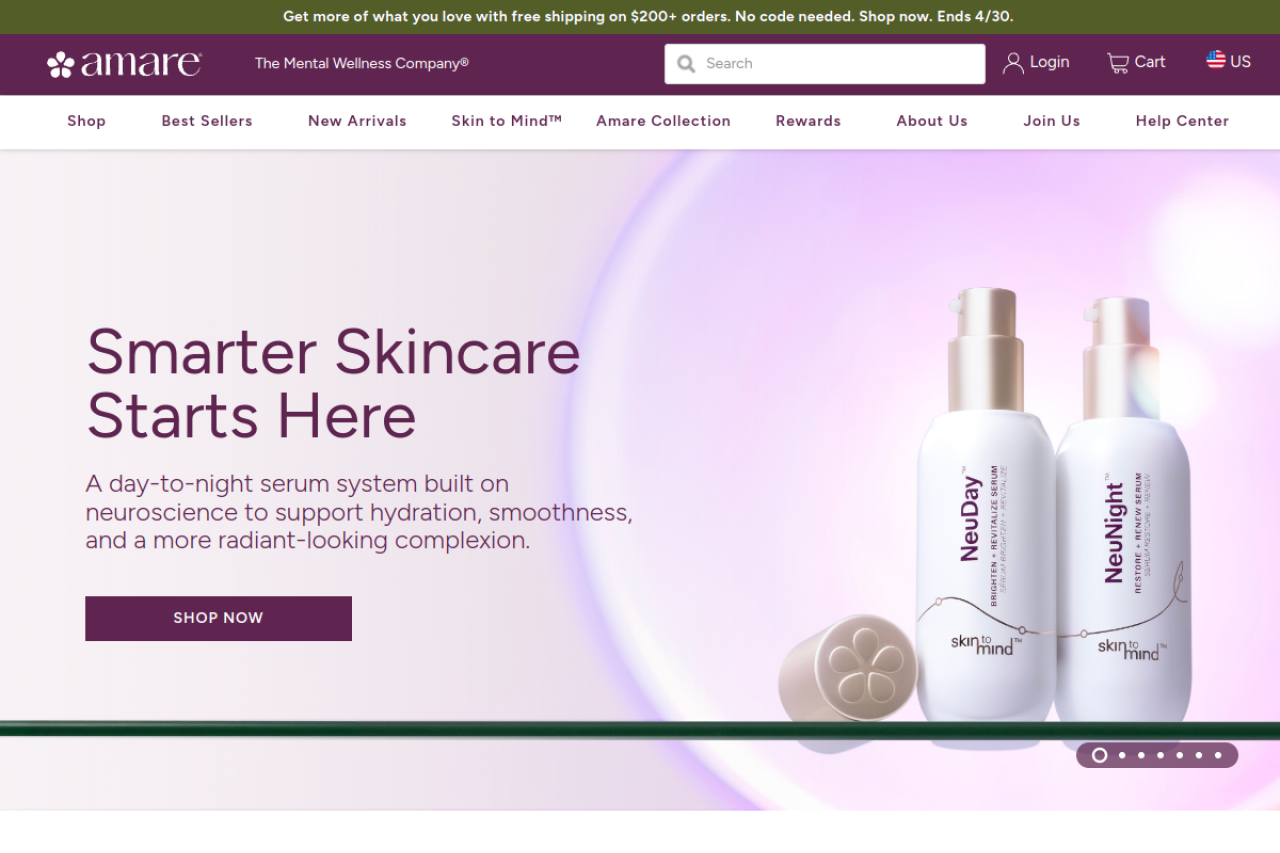Screen dimensions: 1280x853
Task: Expand the About Us menu
Action: [x=932, y=121]
